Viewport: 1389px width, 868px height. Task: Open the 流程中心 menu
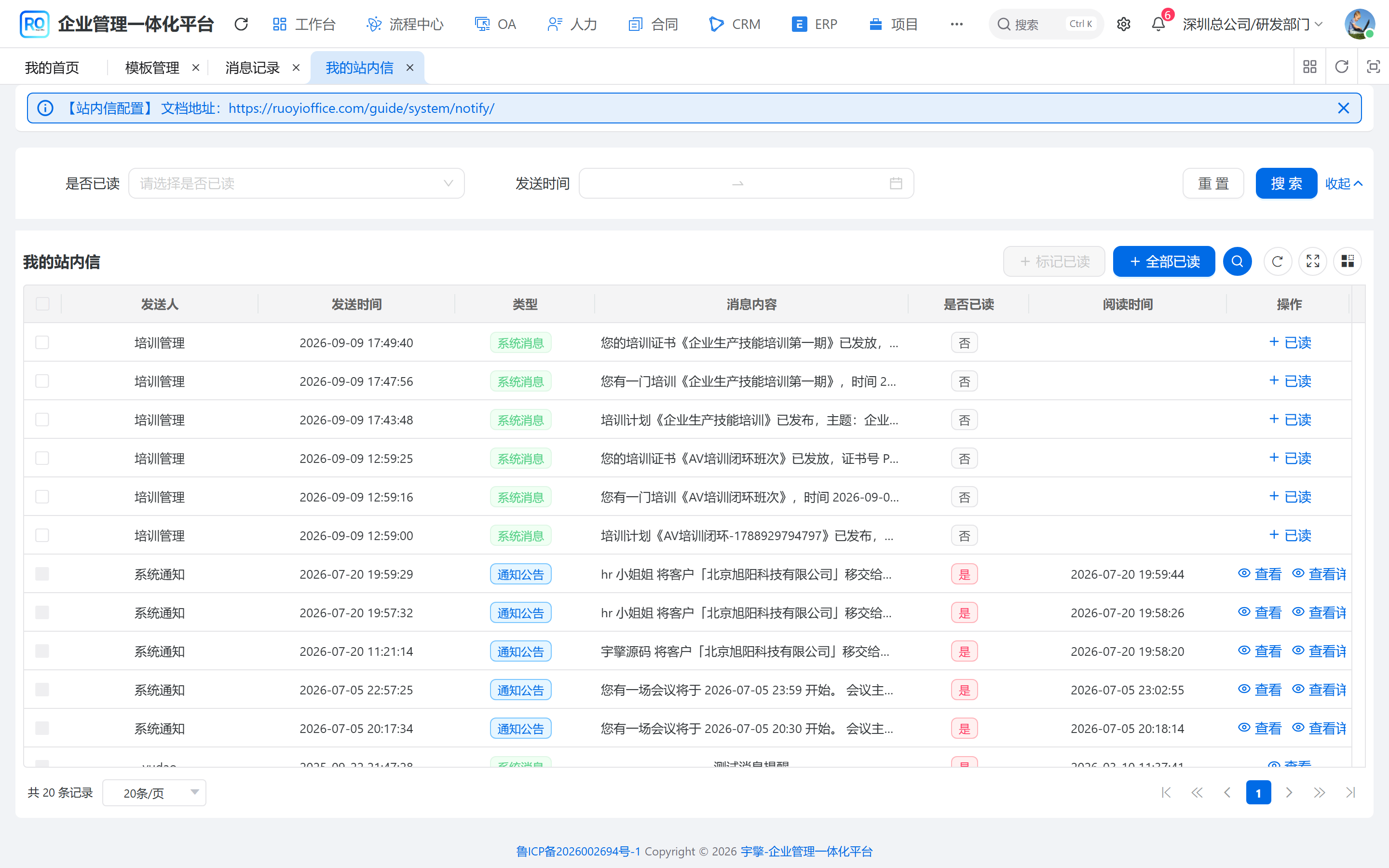[405, 24]
